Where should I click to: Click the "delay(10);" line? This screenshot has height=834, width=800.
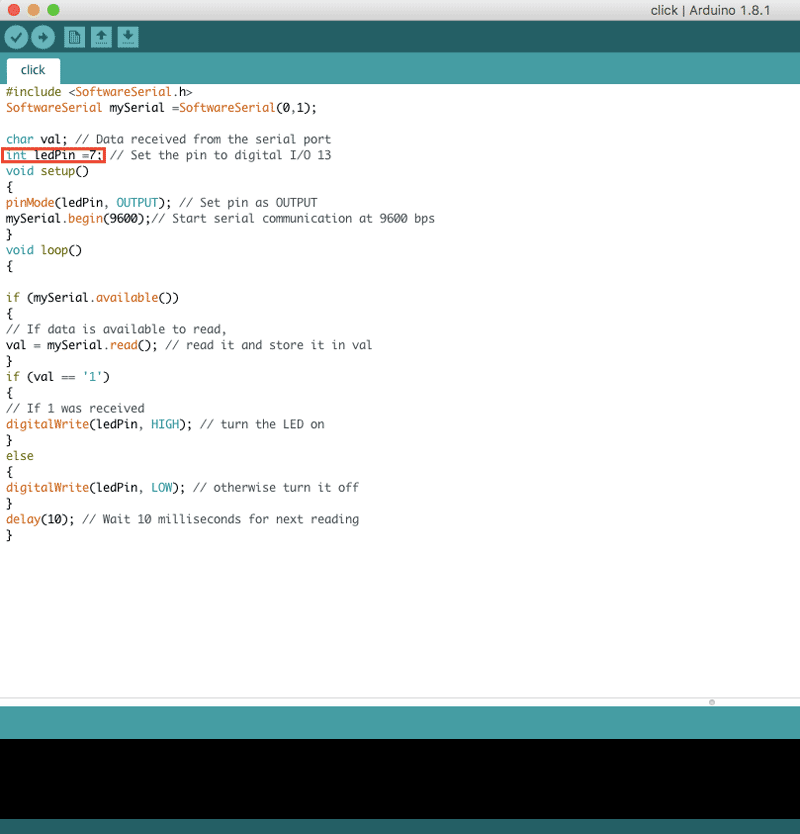tap(182, 519)
